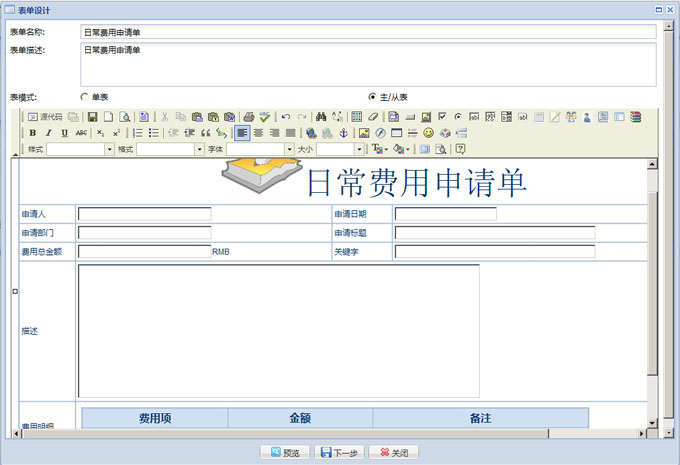Insert a Flash object
Viewport: 680px width, 465px height.
pyautogui.click(x=380, y=133)
